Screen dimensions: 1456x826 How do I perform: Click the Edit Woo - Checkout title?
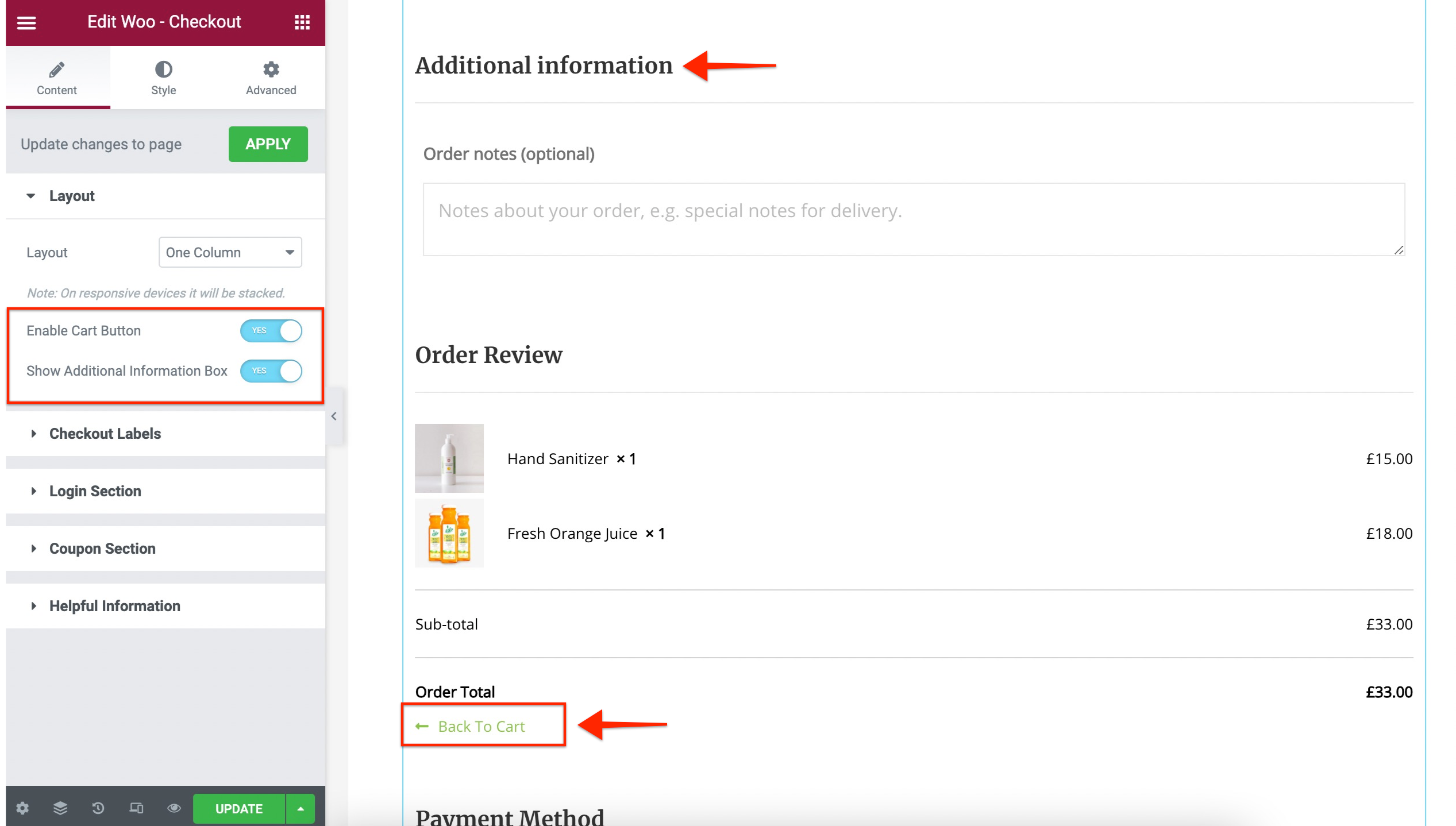[x=164, y=22]
